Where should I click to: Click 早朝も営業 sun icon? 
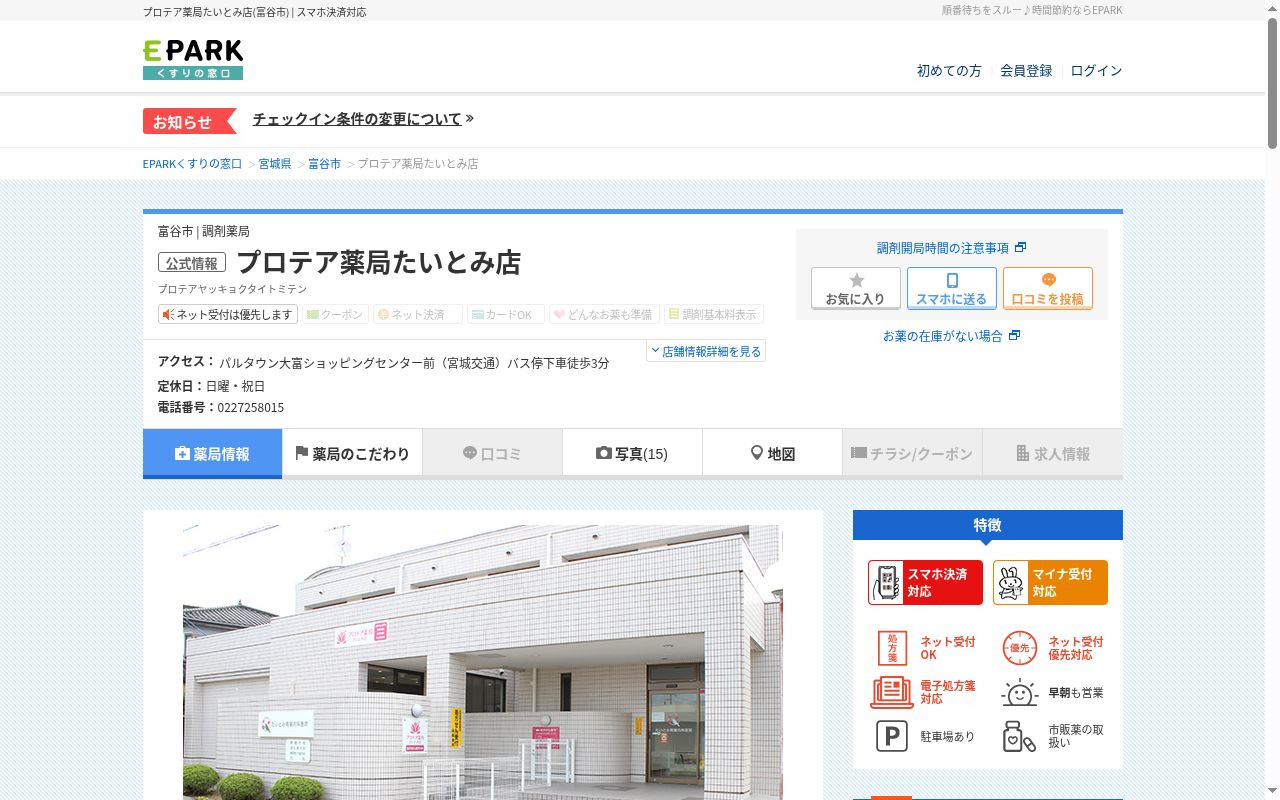click(1019, 692)
